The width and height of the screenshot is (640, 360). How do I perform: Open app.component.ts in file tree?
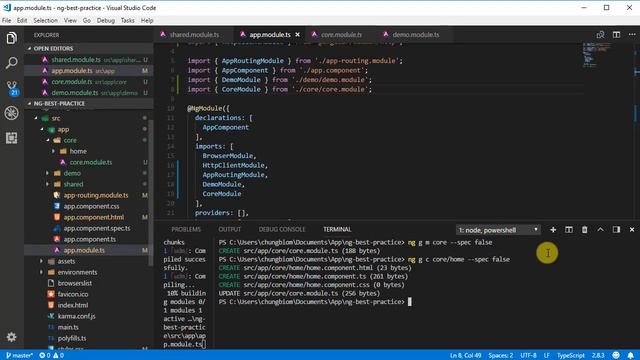(x=90, y=240)
